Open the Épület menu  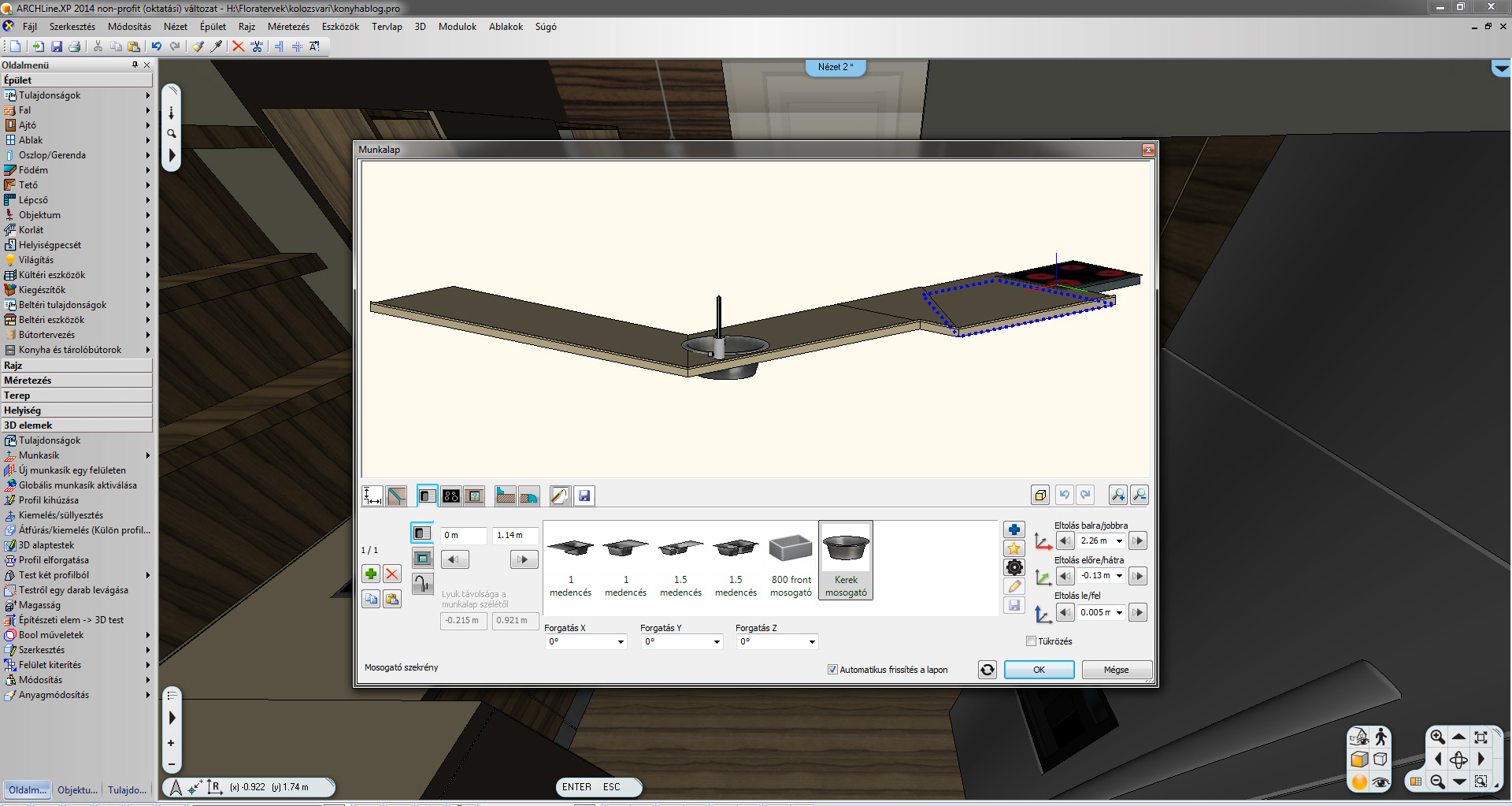click(213, 27)
